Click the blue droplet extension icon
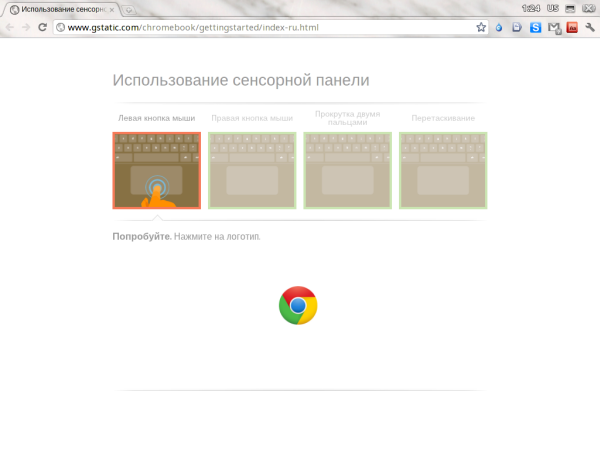This screenshot has width=600, height=450. [x=499, y=28]
